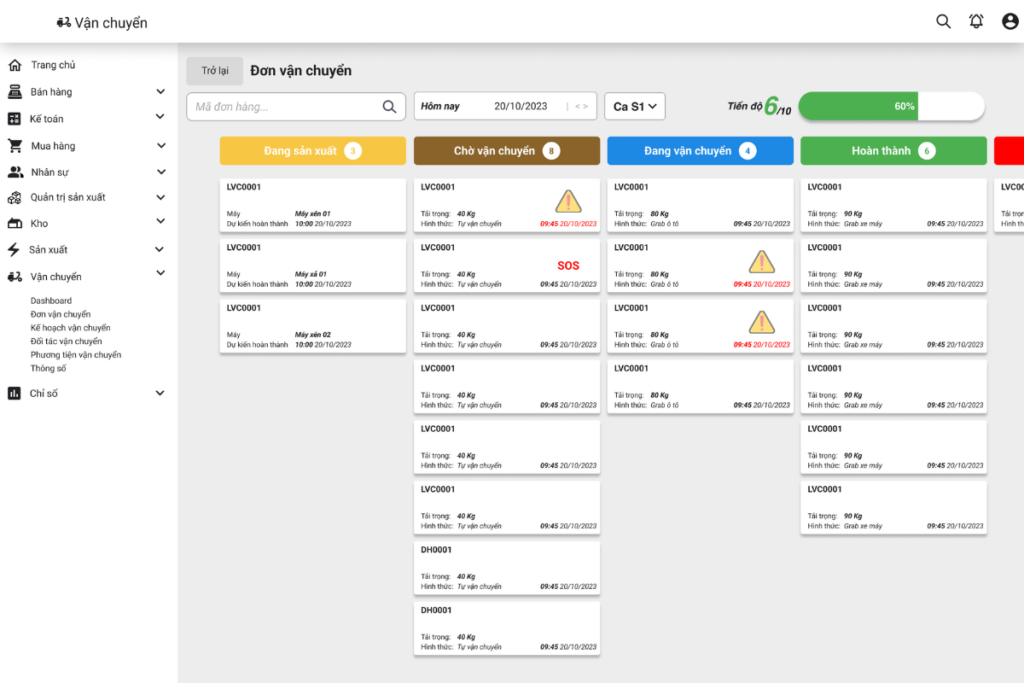Click the search icon inside Mã đơn hàng field
The image size is (1024, 683).
coord(389,107)
